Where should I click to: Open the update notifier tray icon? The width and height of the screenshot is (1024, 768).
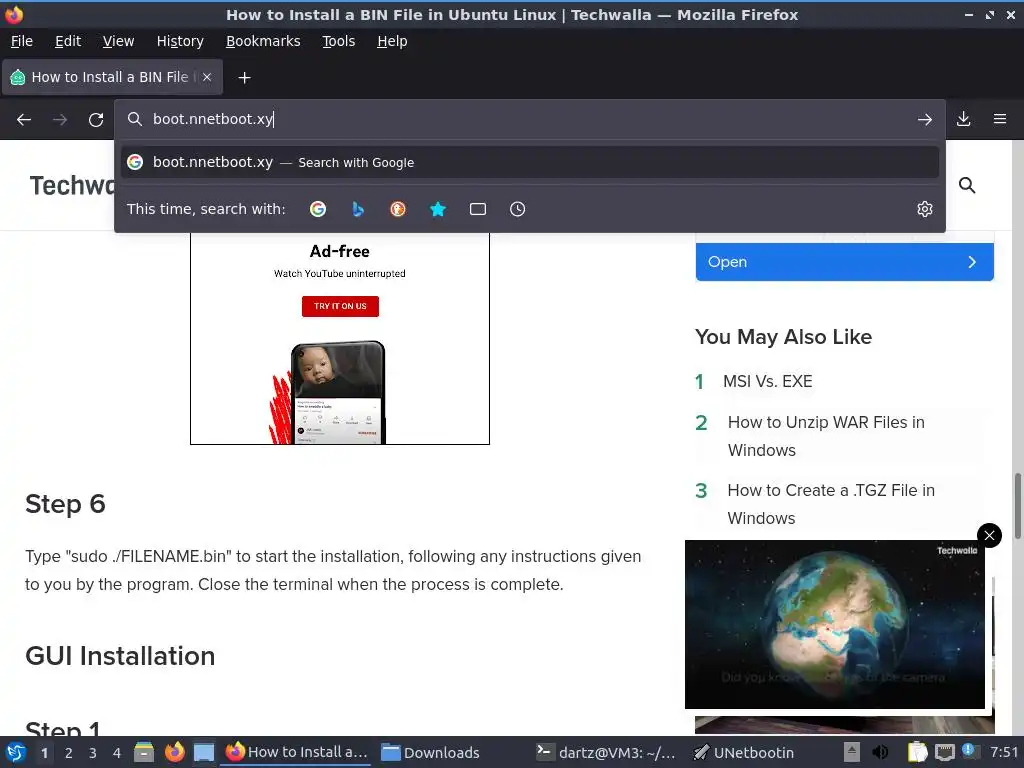[x=969, y=751]
